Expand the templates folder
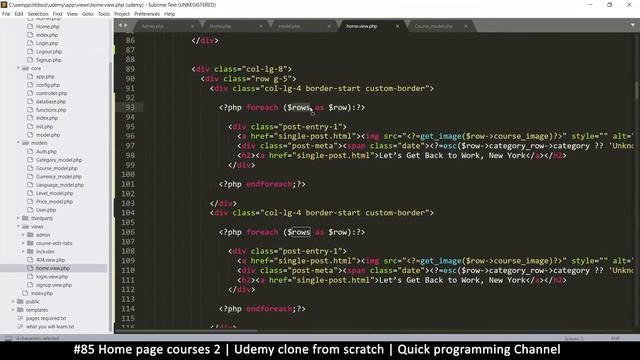640x360 pixels. point(13,310)
